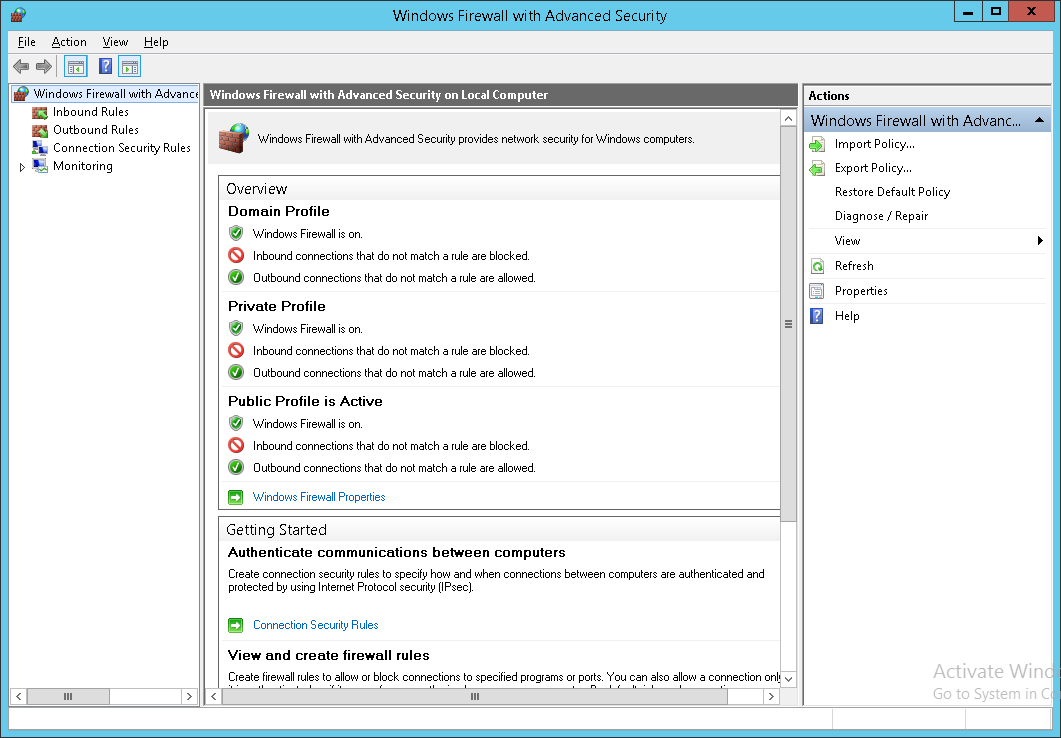Expand the Monitoring tree node
The width and height of the screenshot is (1061, 738).
22,166
